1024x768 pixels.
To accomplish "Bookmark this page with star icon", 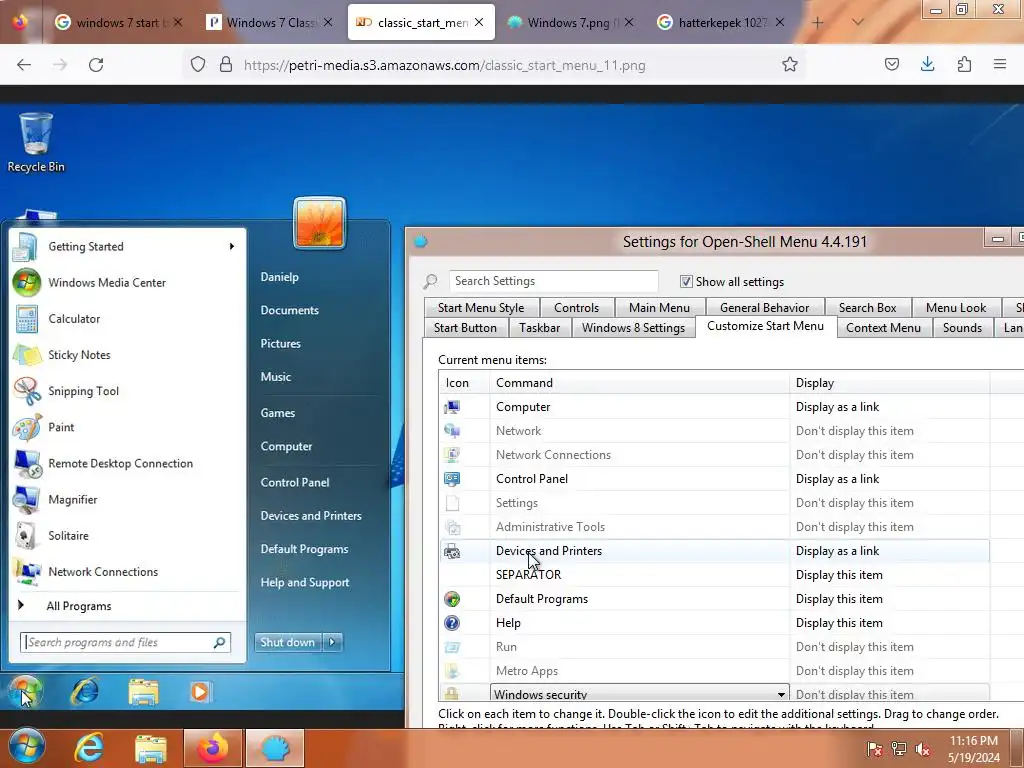I will click(790, 65).
